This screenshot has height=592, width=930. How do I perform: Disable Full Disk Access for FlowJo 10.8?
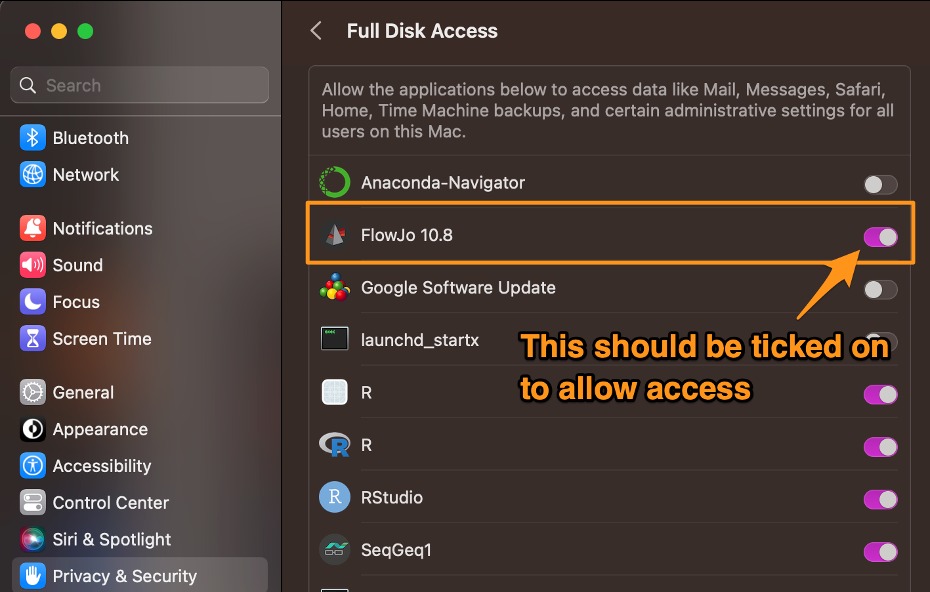point(880,237)
